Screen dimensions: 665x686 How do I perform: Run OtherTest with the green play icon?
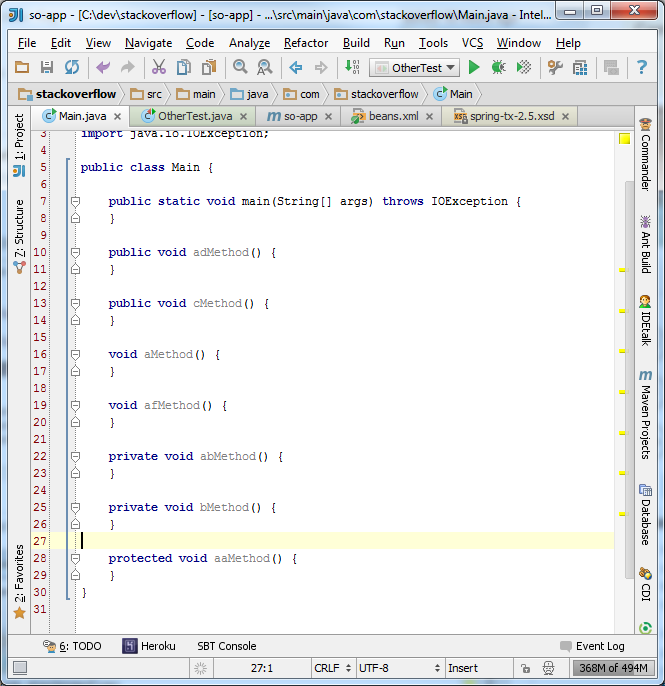[x=474, y=67]
